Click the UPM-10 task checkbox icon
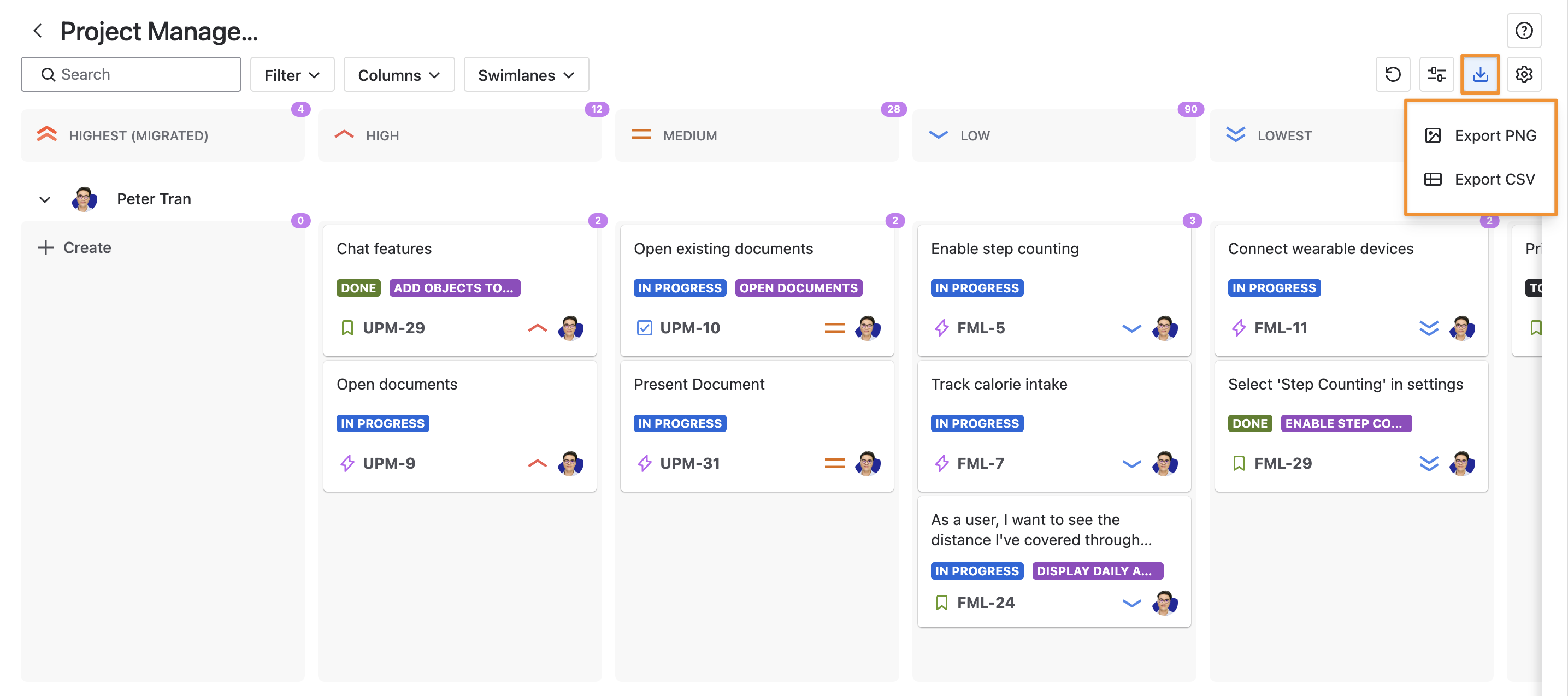Image resolution: width=1568 pixels, height=696 pixels. click(x=644, y=328)
